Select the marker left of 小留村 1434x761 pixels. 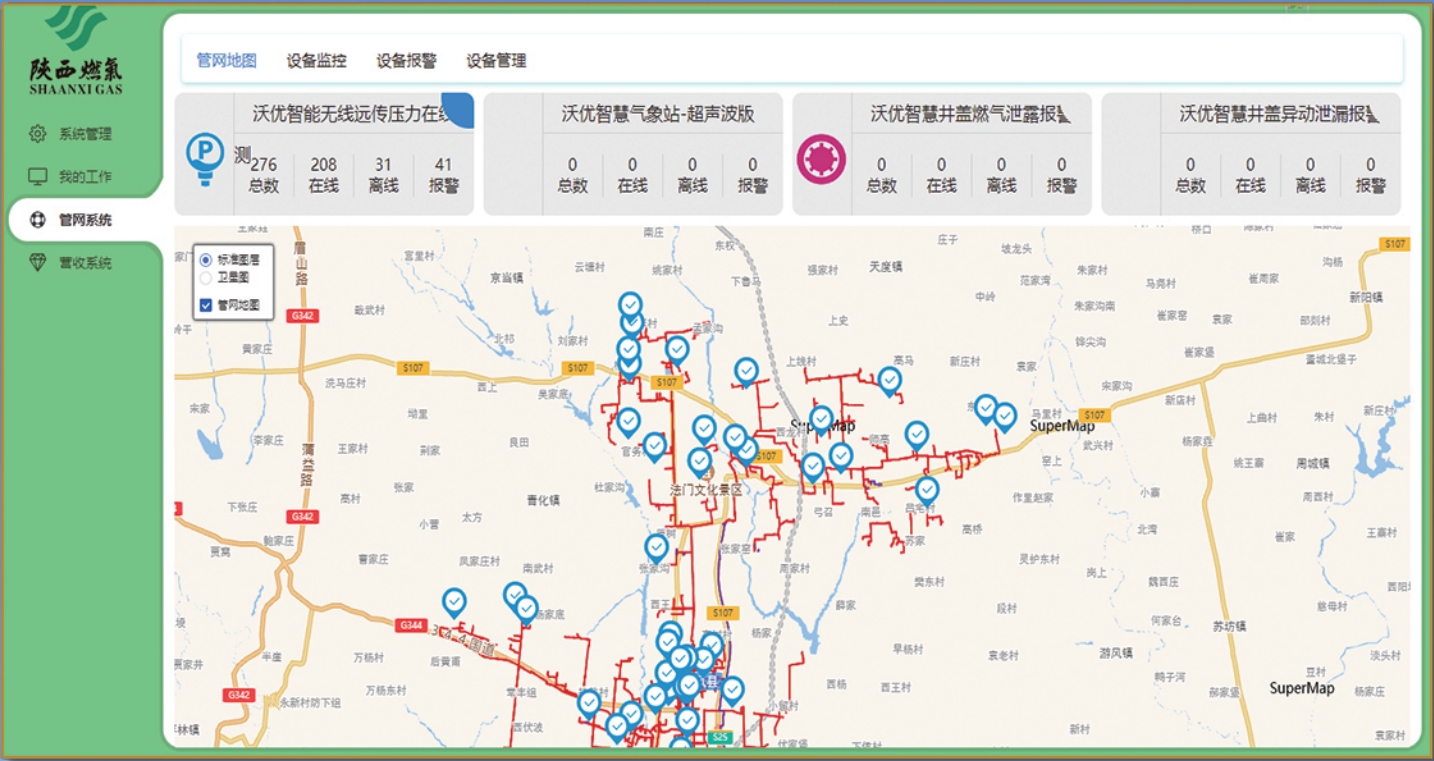[x=733, y=692]
